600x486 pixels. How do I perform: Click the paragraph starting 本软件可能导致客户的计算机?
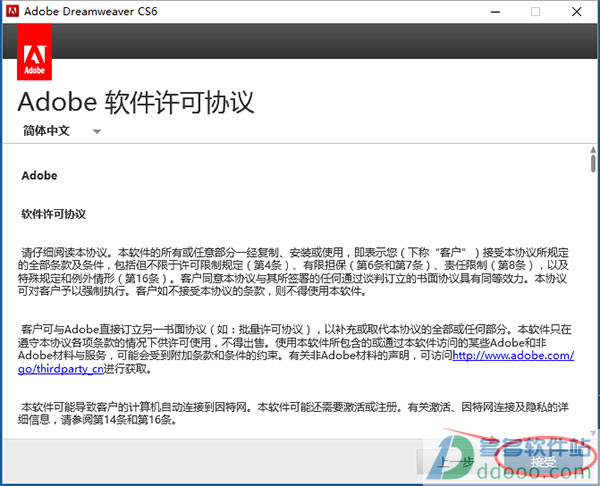click(x=293, y=413)
